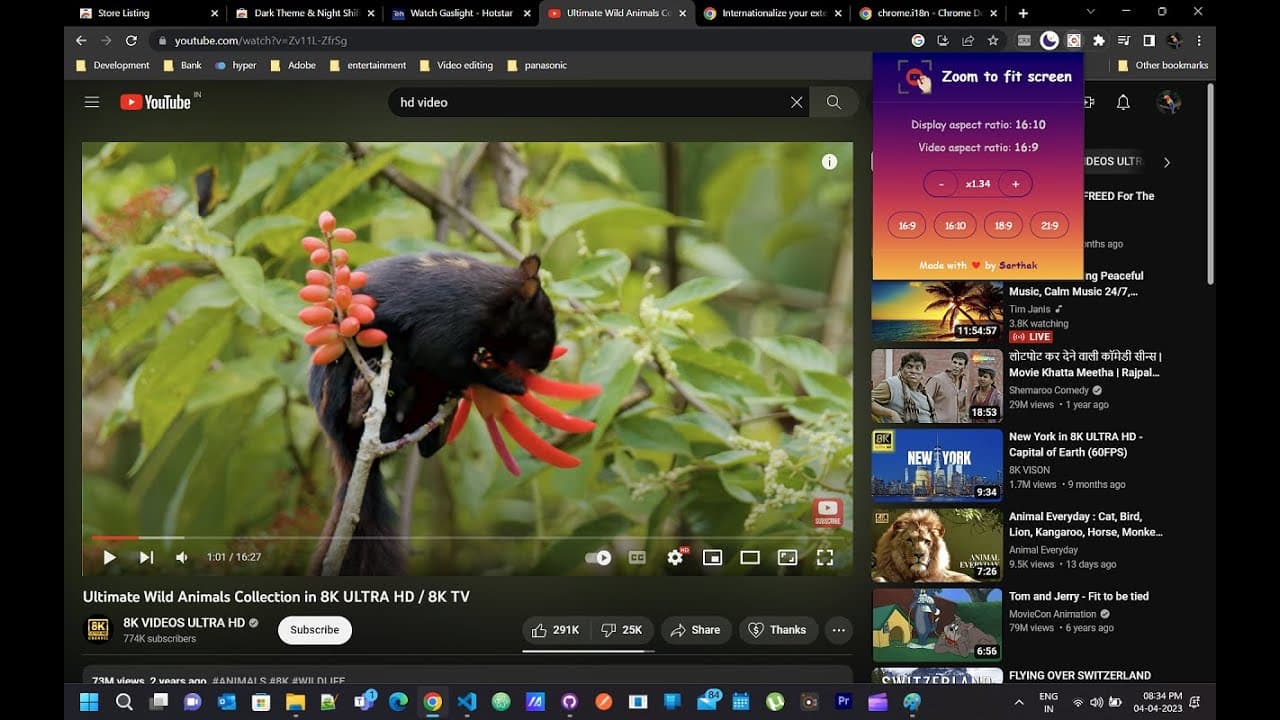
Task: Switch to Dark Theme & Night Shift tab
Action: (x=304, y=13)
